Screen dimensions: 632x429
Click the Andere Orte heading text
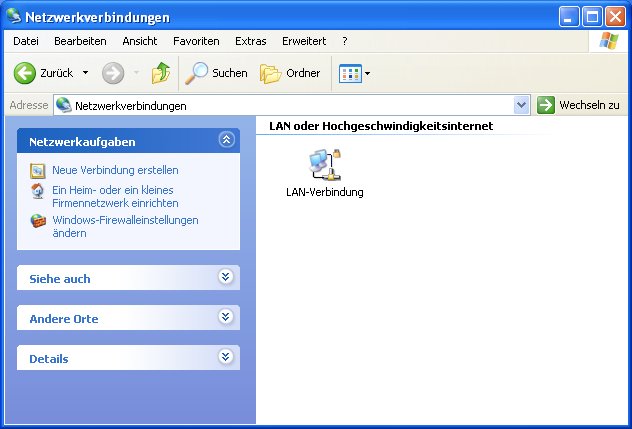tap(64, 319)
